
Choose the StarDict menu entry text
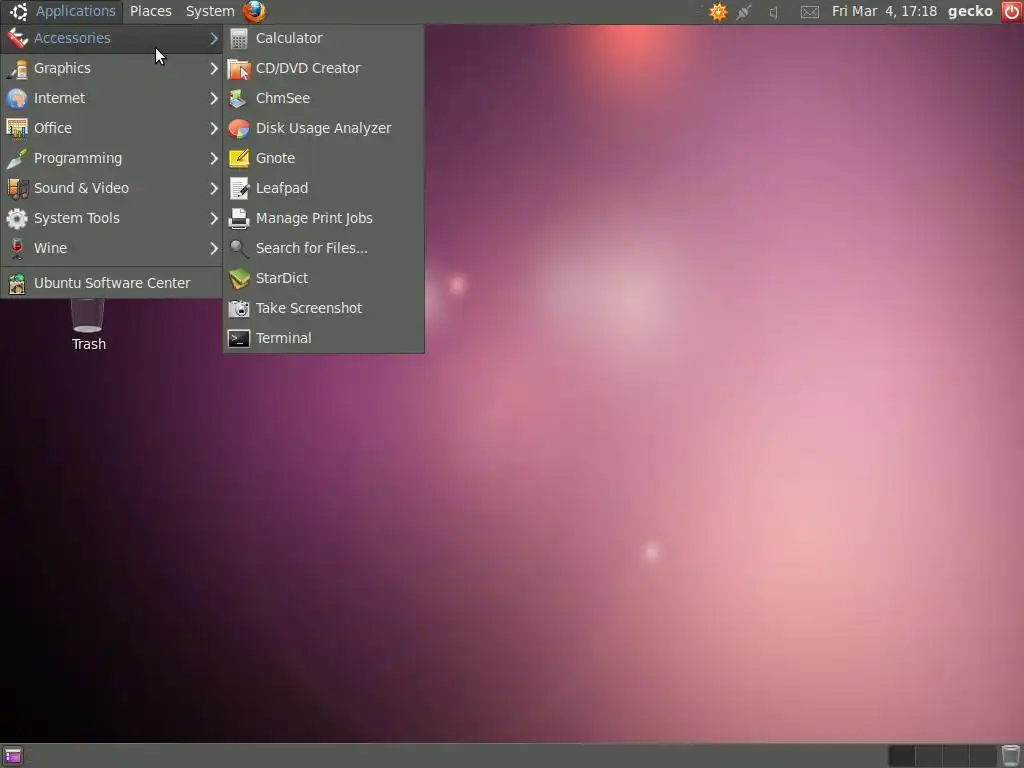click(281, 278)
